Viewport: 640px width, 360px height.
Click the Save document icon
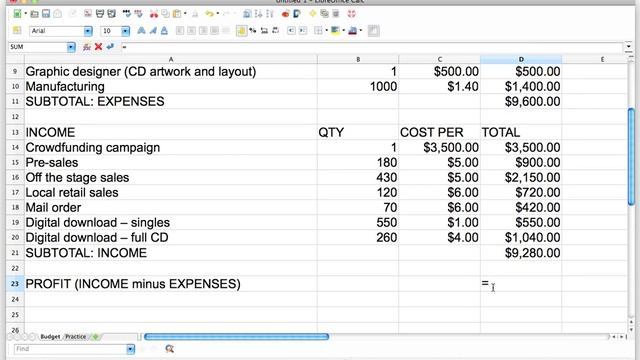[x=46, y=14]
